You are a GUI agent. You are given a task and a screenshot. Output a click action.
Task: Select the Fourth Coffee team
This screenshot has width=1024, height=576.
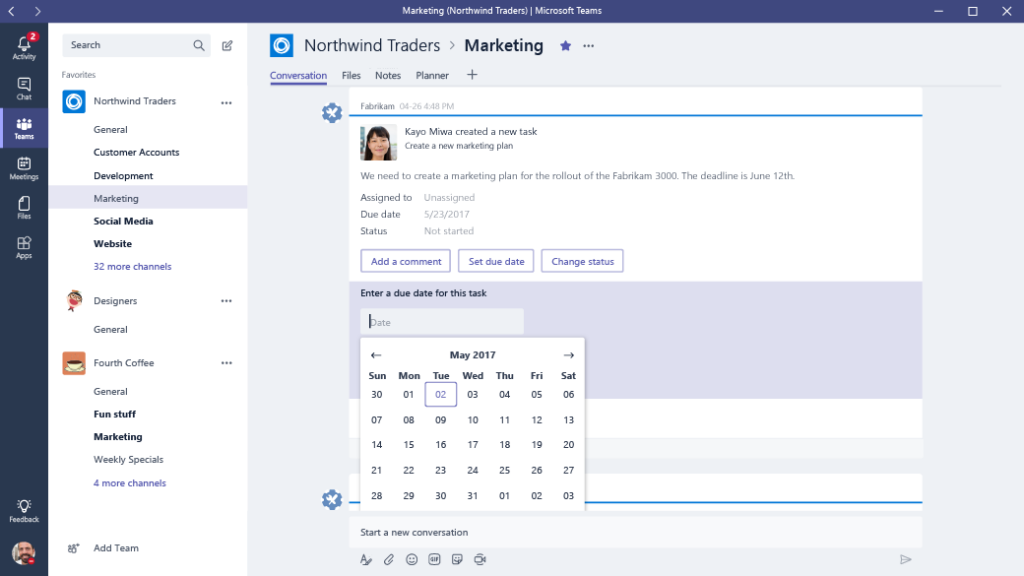coord(124,363)
